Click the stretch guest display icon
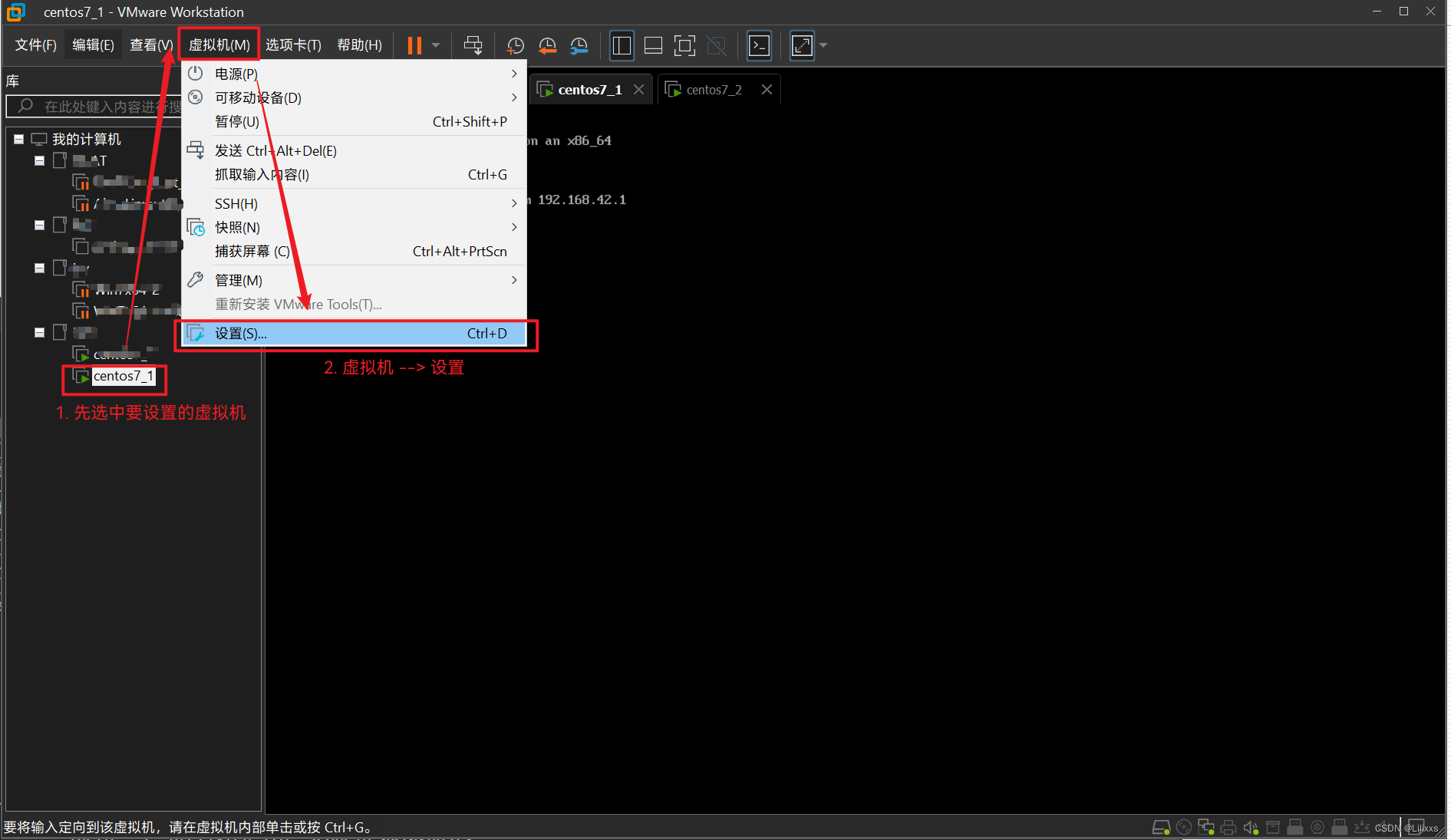 pyautogui.click(x=802, y=45)
